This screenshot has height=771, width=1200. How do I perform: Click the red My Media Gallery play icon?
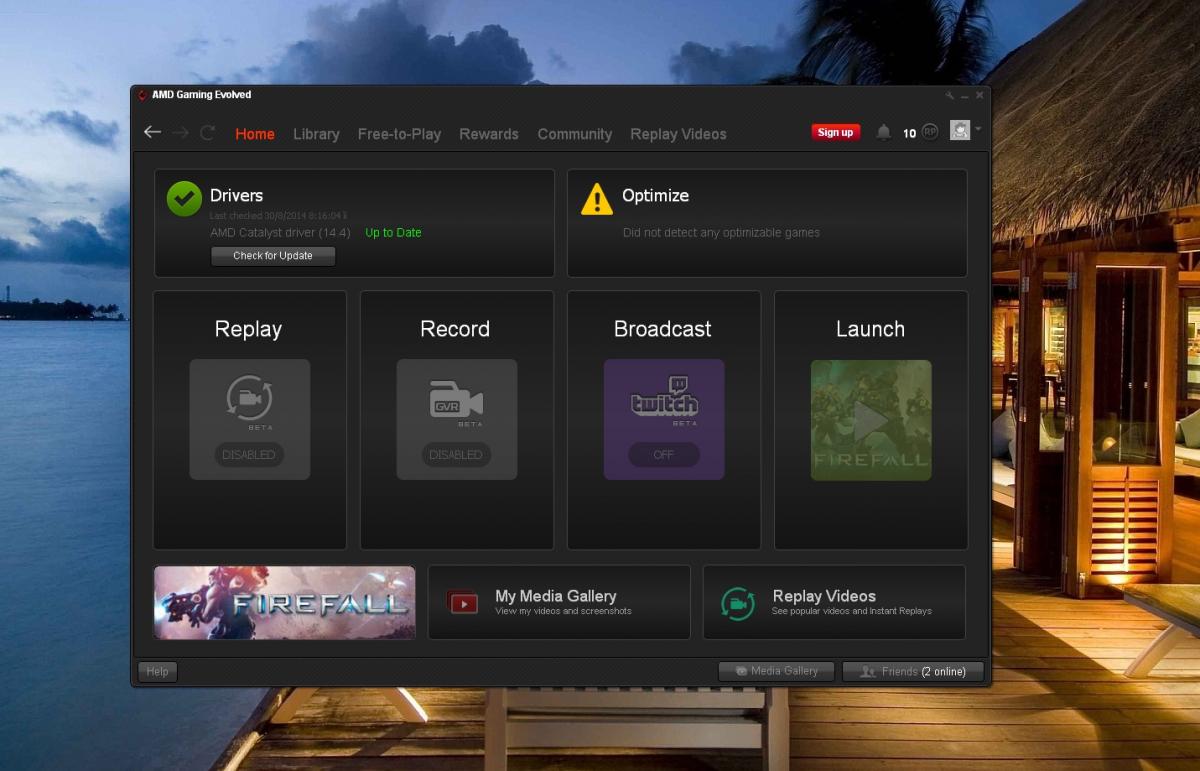pos(463,603)
